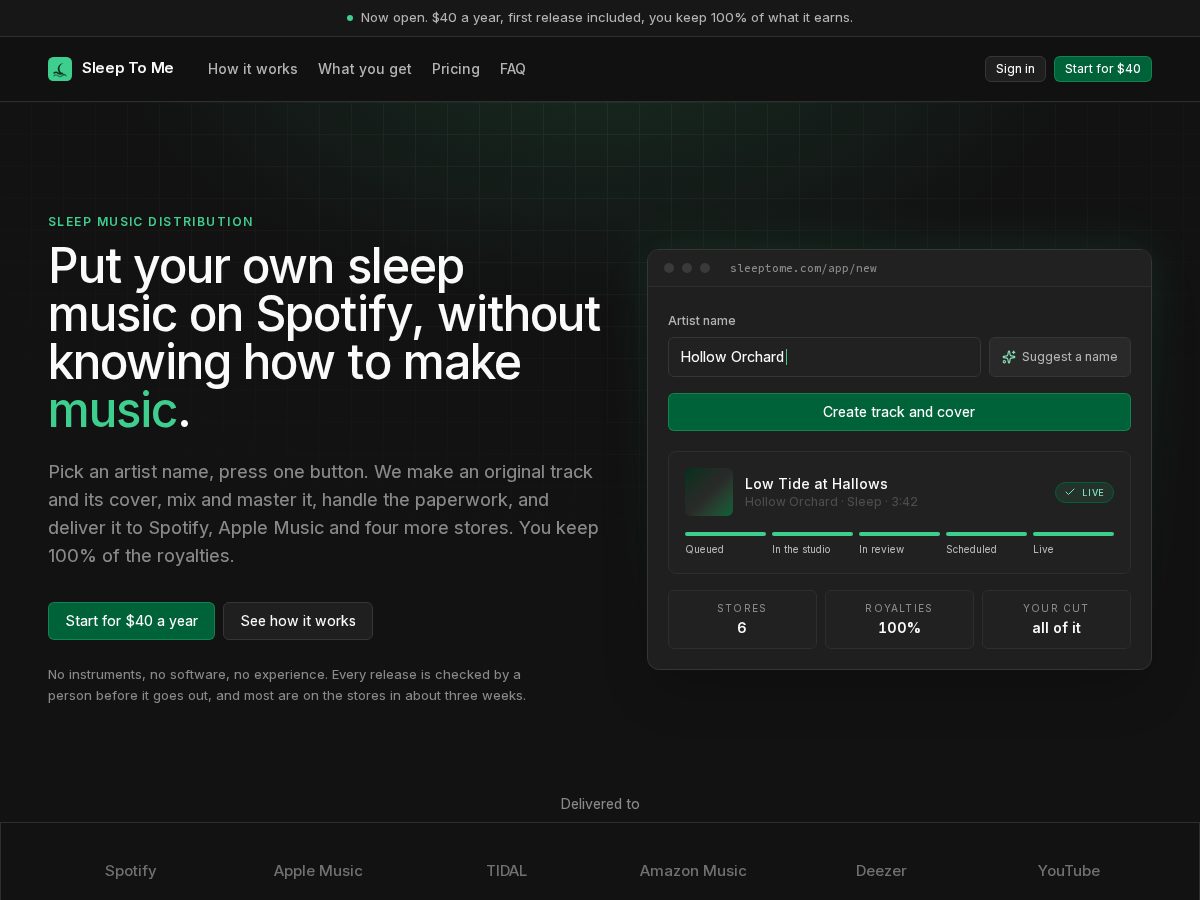The image size is (1200, 900).
Task: Click the Sleep To Me brand name
Action: (x=128, y=68)
